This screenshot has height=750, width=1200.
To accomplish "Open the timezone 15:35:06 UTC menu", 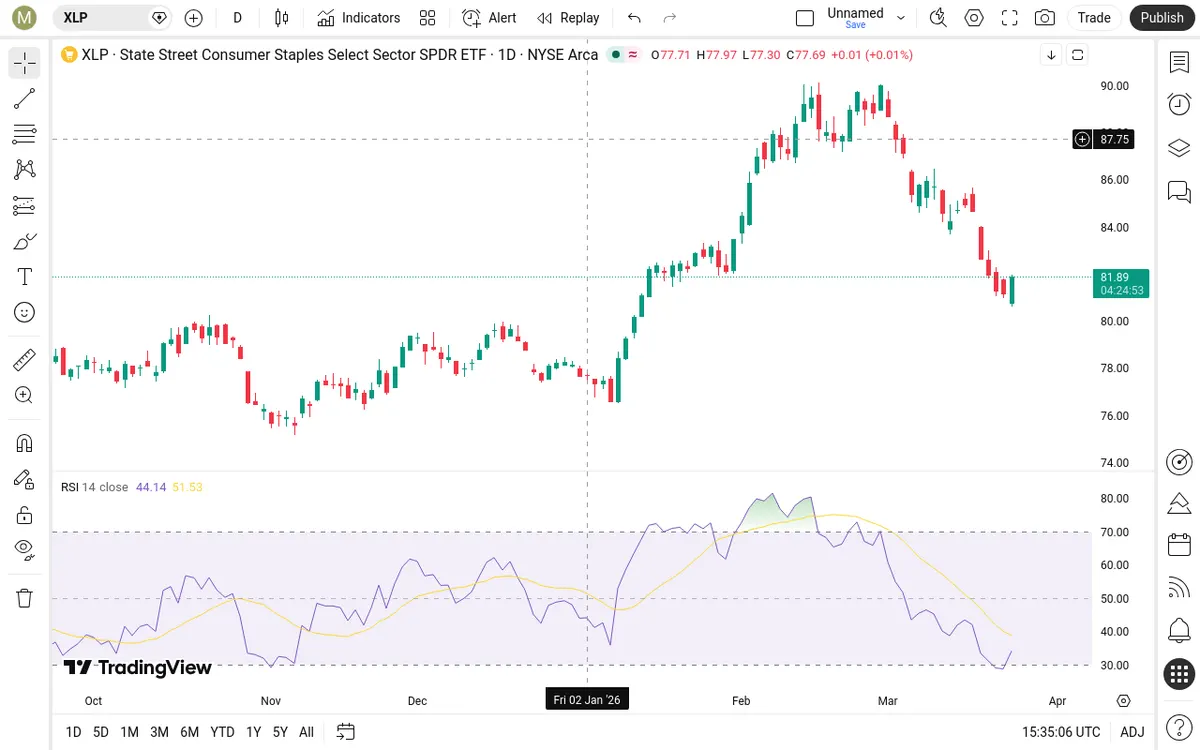I will [1061, 732].
